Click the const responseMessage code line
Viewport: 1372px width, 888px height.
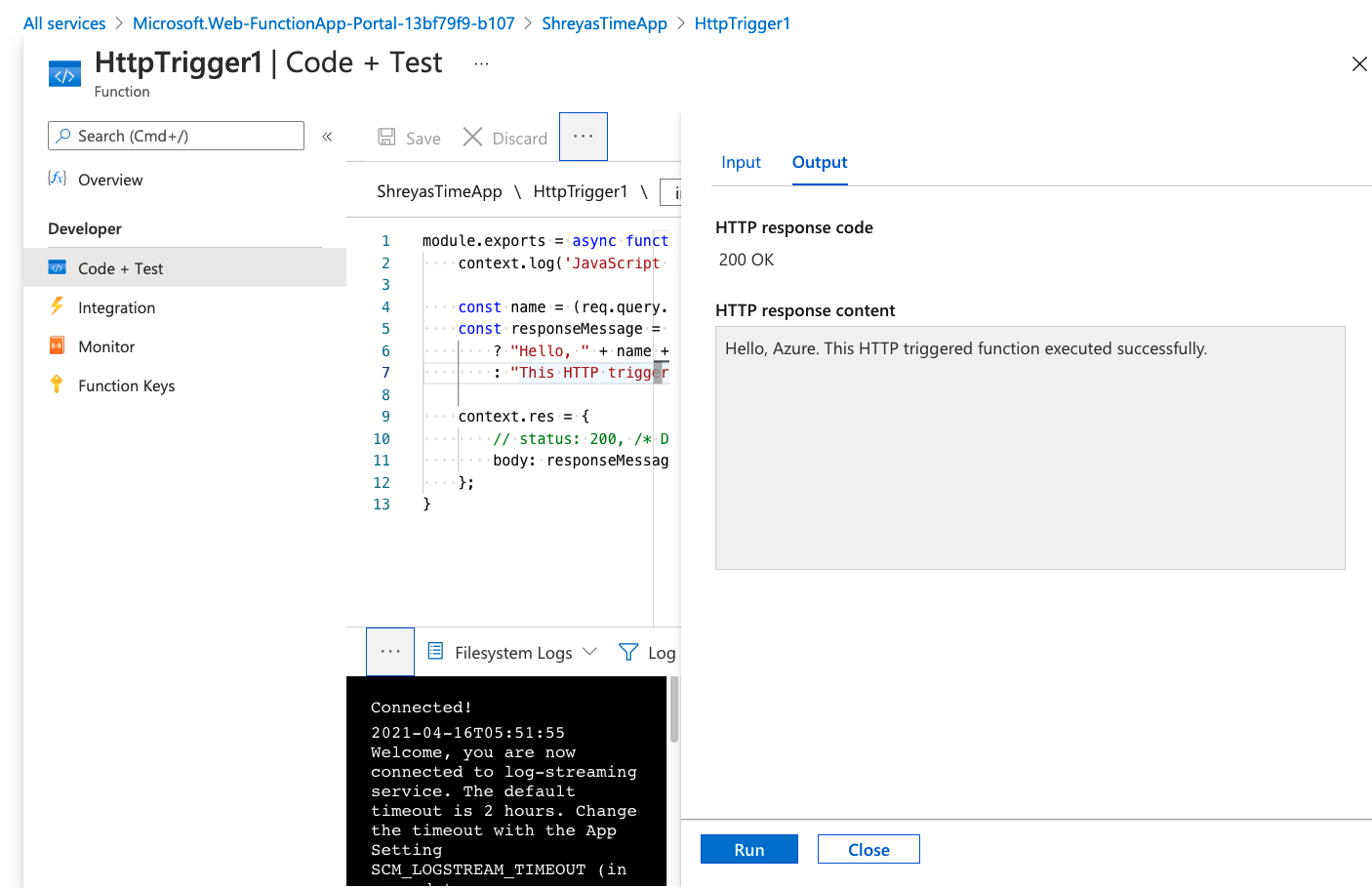tap(560, 329)
